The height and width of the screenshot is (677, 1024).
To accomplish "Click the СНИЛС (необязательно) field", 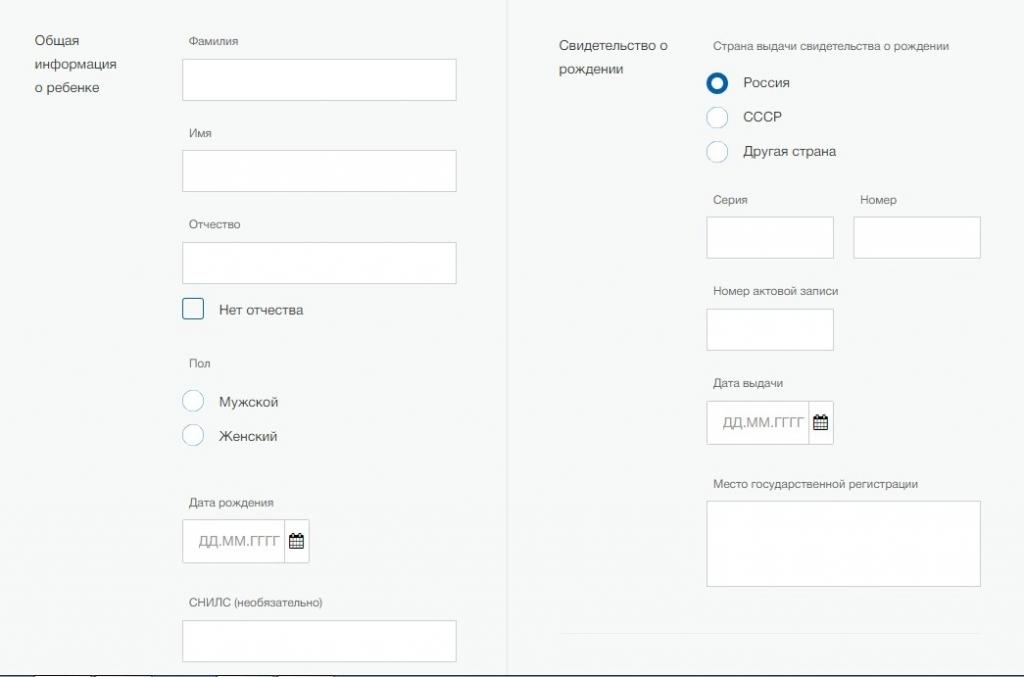I will click(x=318, y=640).
